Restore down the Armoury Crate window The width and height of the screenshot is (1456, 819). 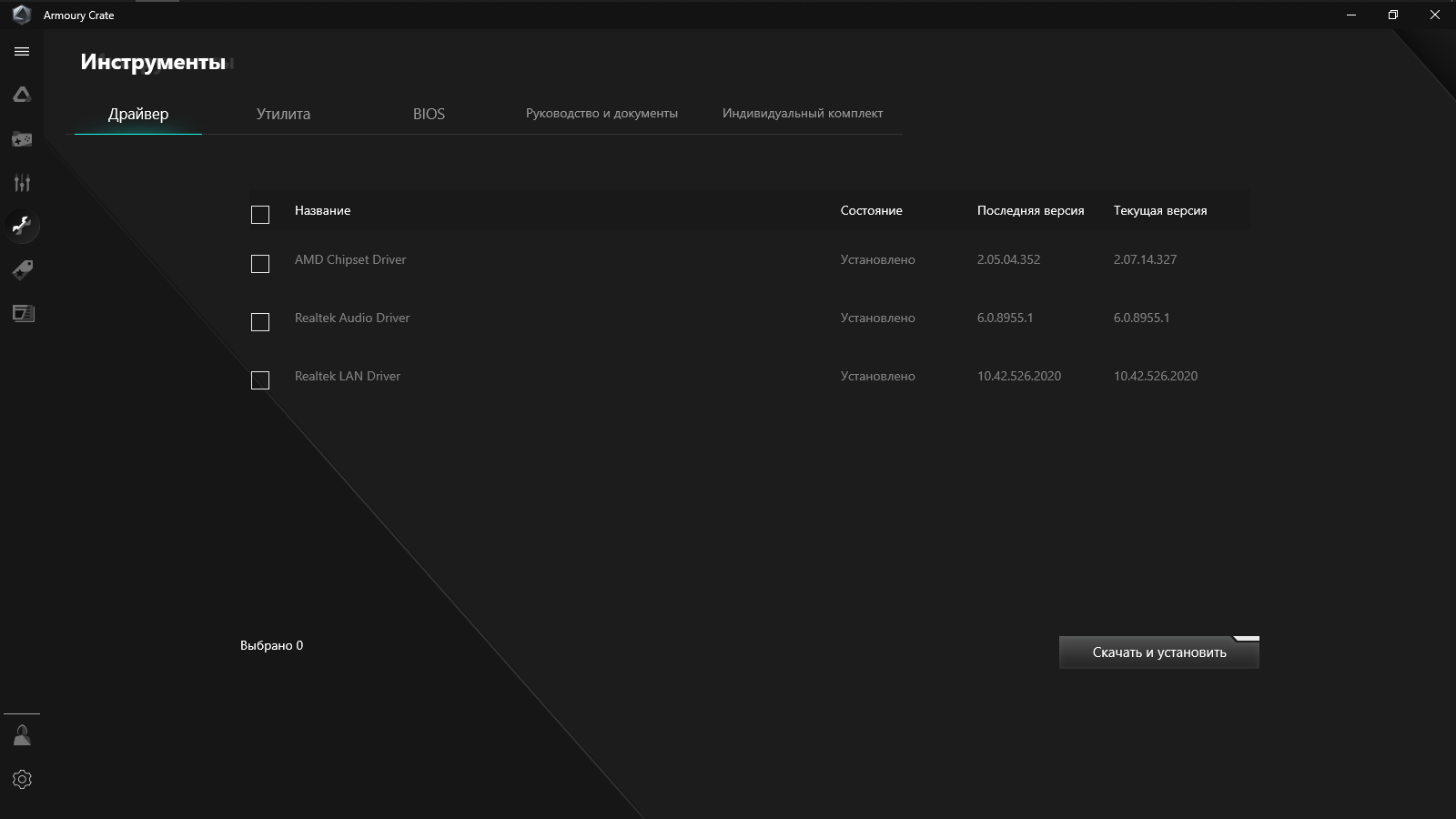pyautogui.click(x=1393, y=15)
